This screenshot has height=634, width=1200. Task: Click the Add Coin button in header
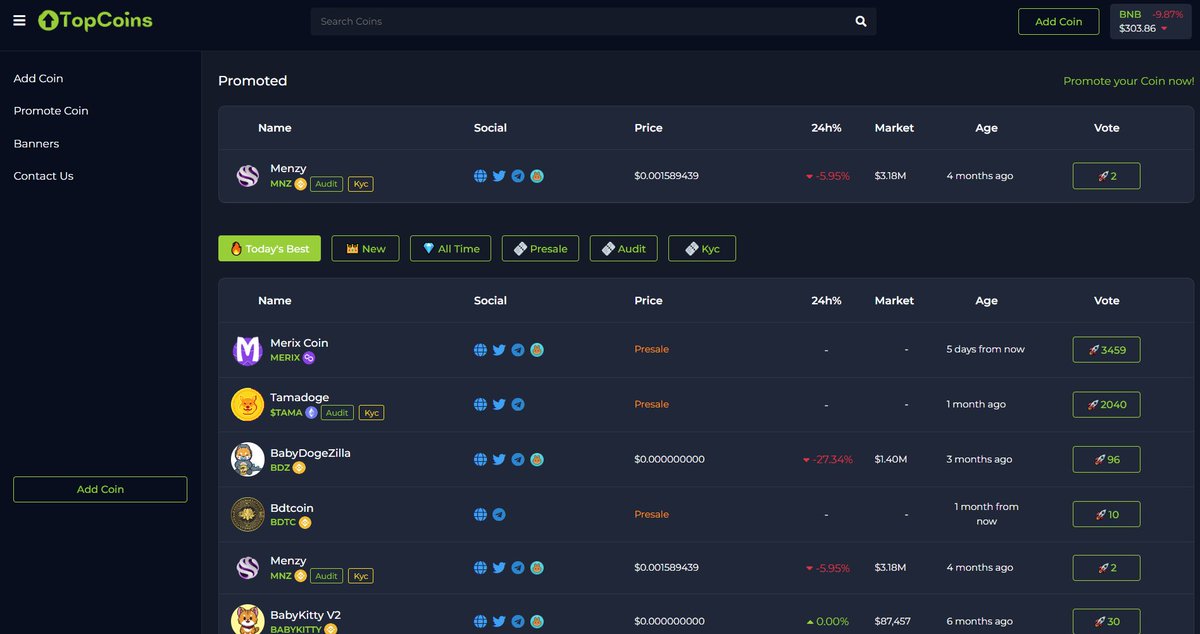pyautogui.click(x=1058, y=20)
